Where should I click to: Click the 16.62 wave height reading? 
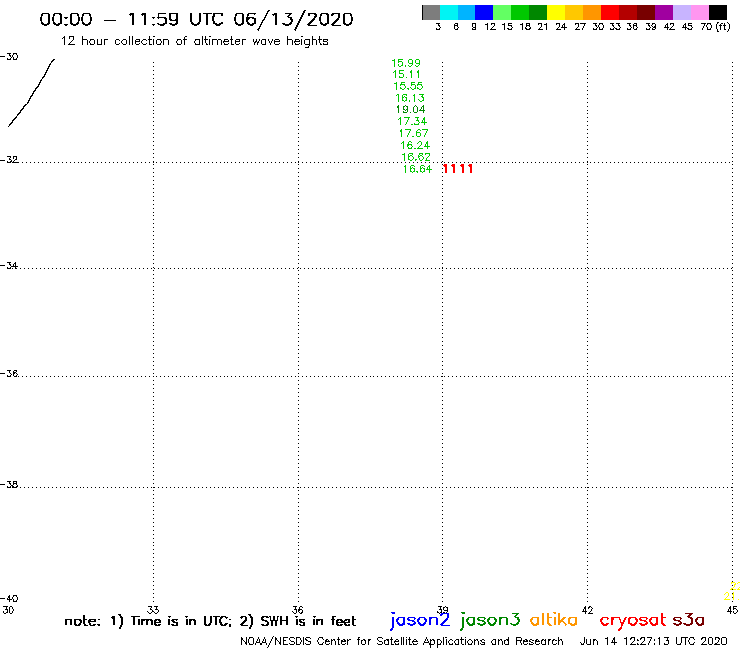click(416, 157)
